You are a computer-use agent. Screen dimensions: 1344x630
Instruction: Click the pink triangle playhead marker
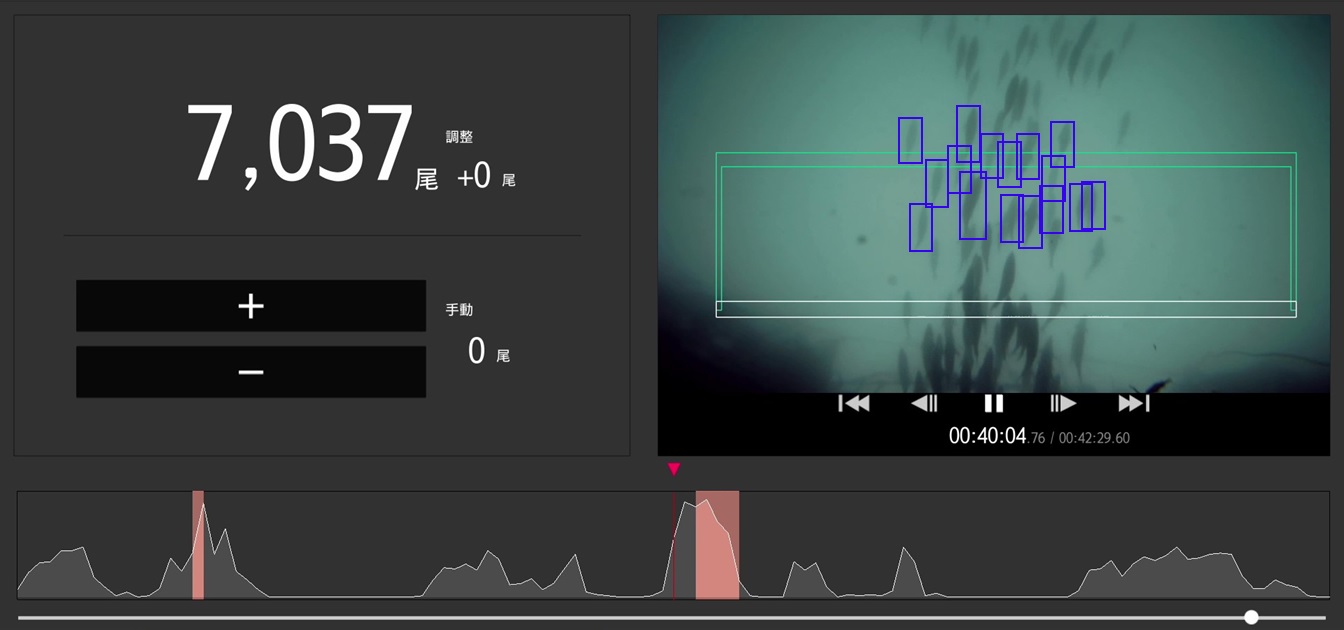tap(674, 469)
